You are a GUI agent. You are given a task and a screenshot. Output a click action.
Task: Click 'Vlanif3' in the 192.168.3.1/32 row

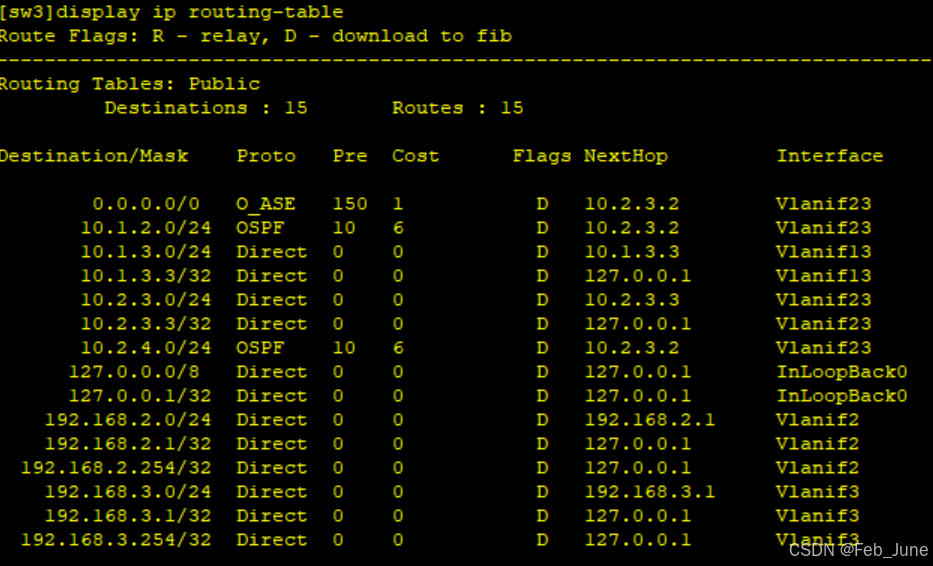click(818, 515)
